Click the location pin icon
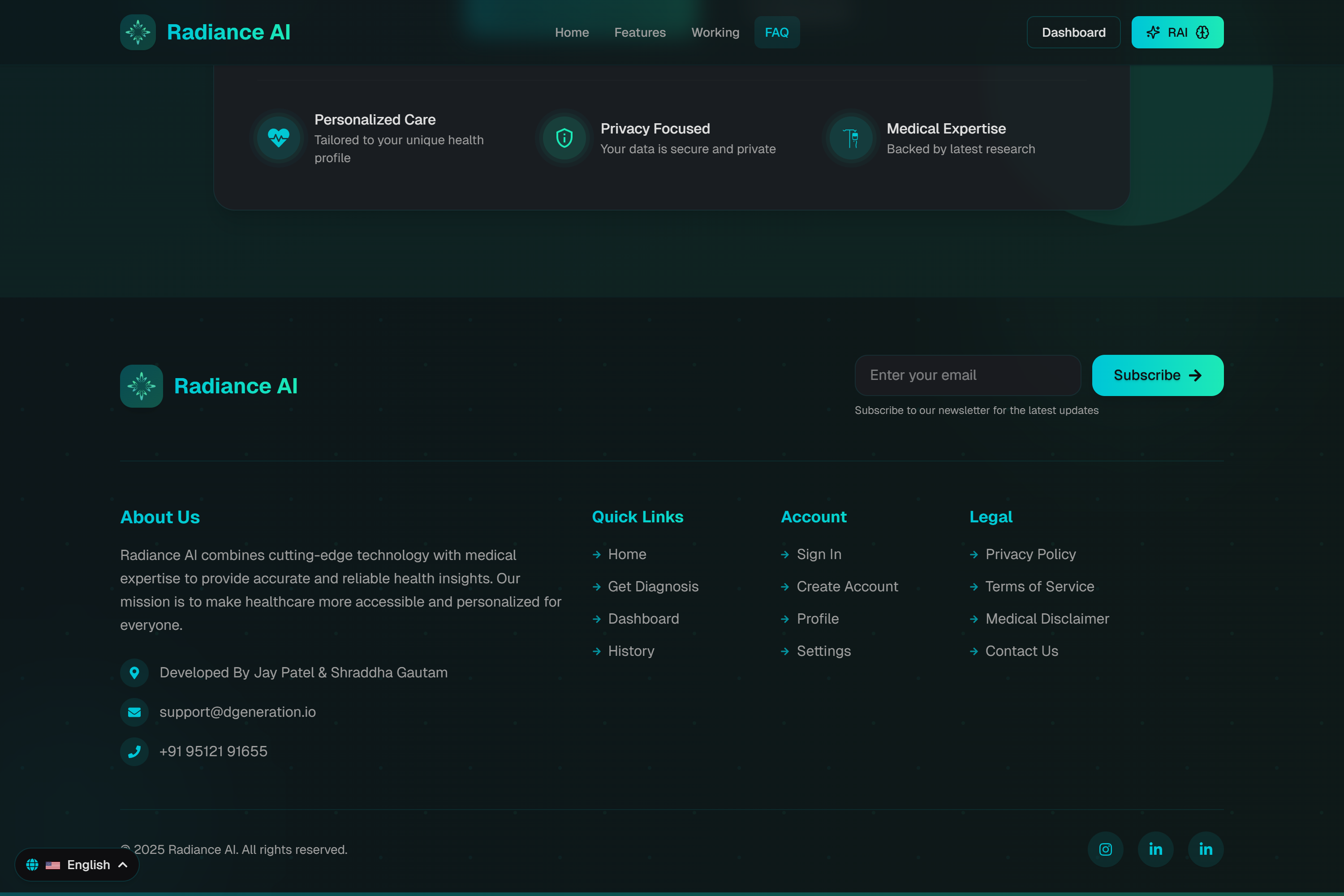The width and height of the screenshot is (1344, 896). point(134,672)
